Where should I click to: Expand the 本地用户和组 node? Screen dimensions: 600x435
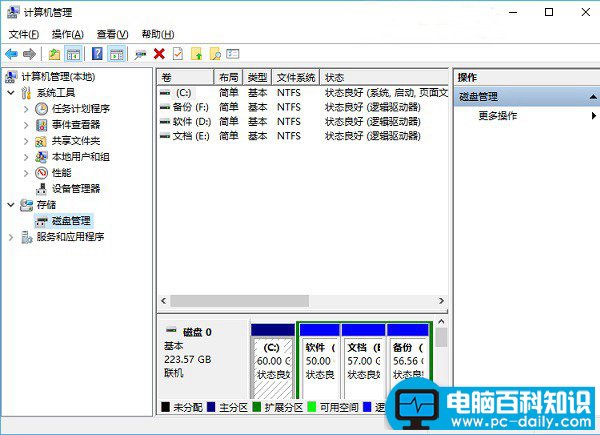pos(26,157)
